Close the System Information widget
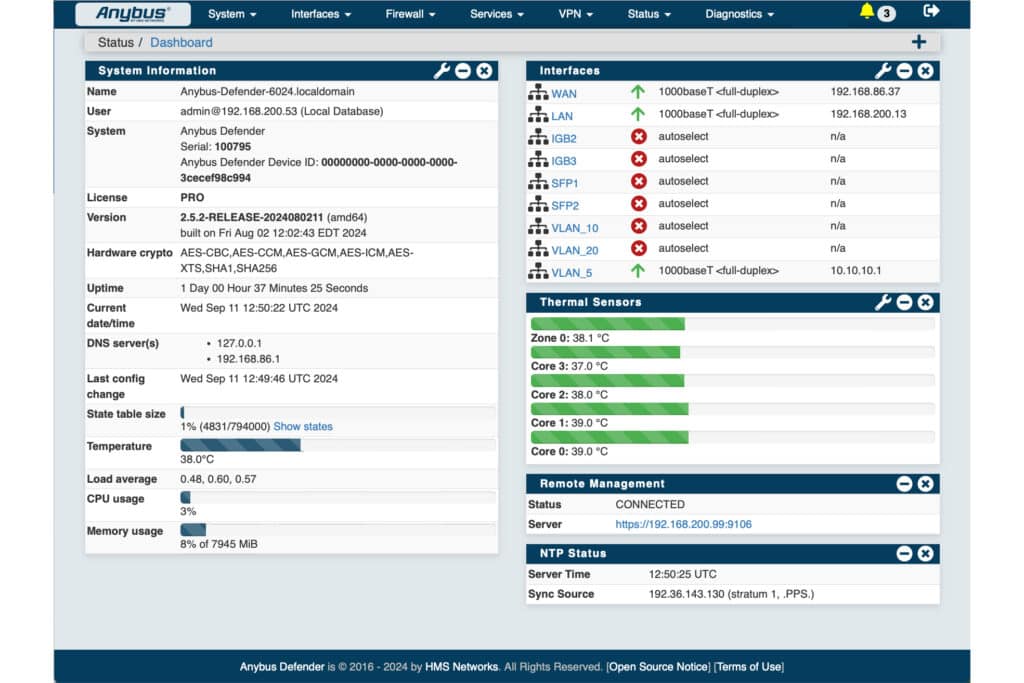The height and width of the screenshot is (683, 1024). [x=484, y=71]
